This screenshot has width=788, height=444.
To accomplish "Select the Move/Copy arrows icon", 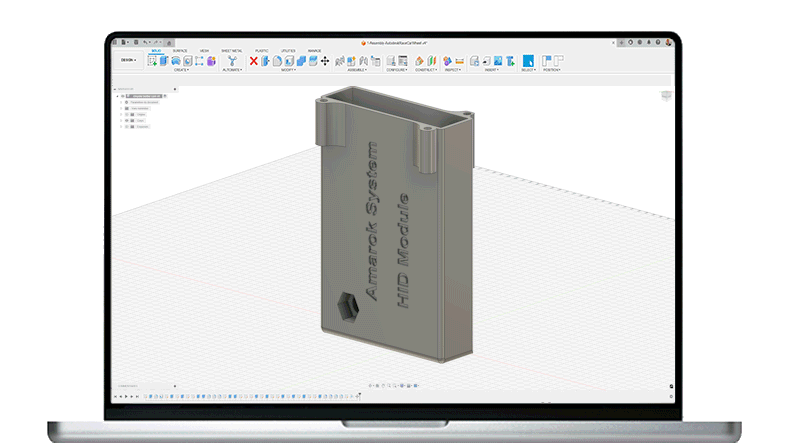I will [325, 61].
